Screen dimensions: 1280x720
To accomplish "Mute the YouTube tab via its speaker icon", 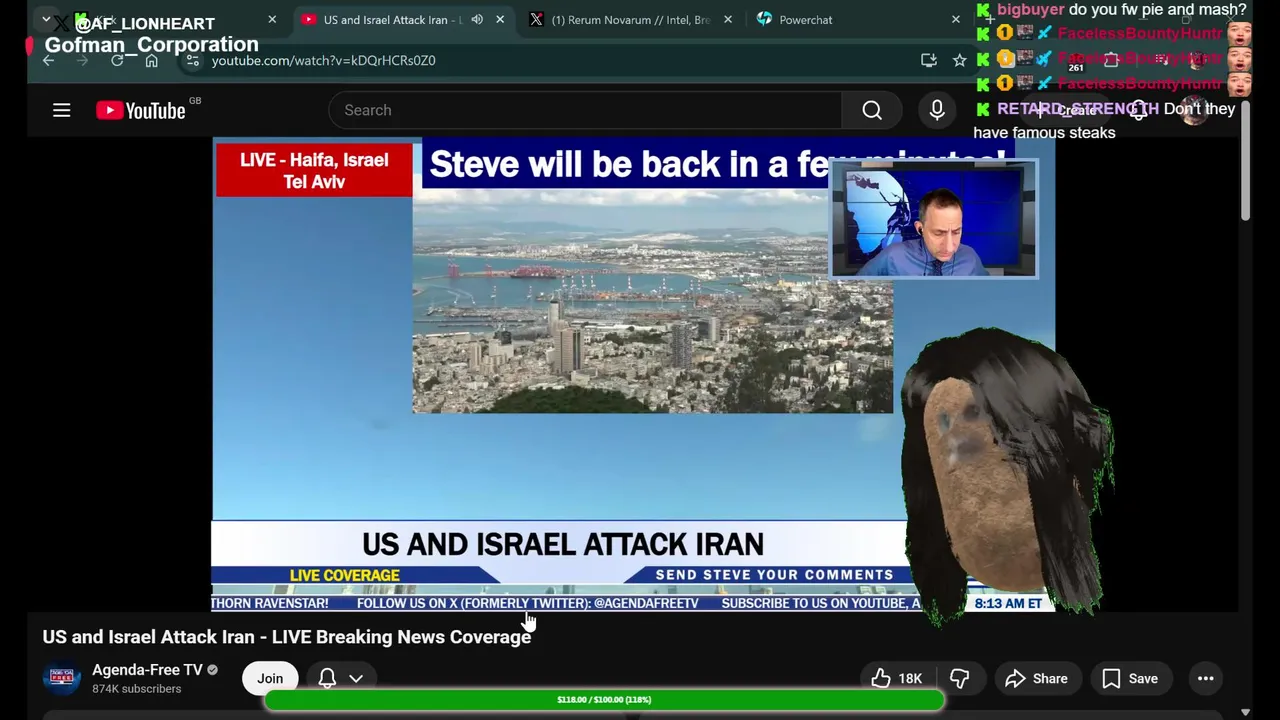I will coord(477,20).
